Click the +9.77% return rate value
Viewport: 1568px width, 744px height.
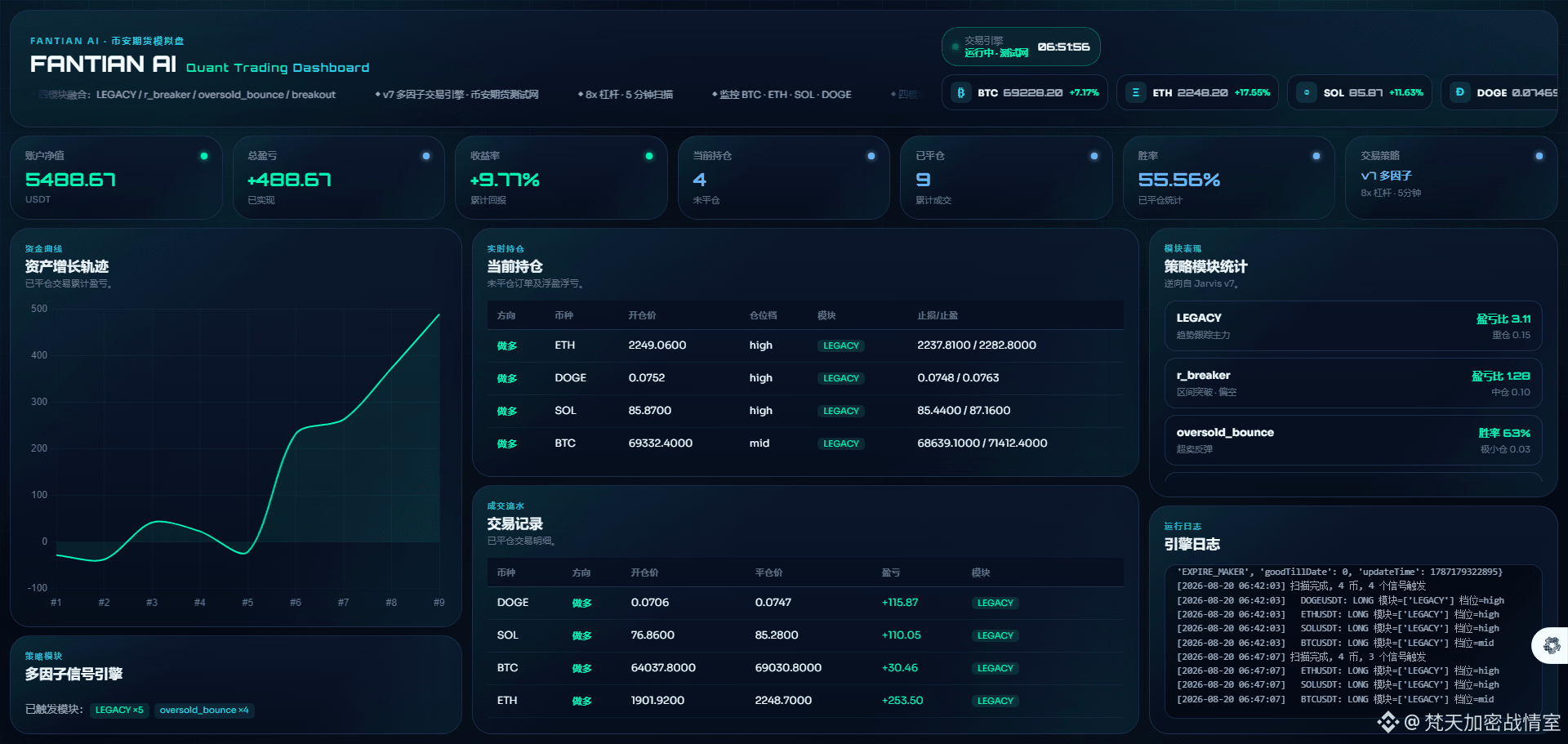[505, 180]
